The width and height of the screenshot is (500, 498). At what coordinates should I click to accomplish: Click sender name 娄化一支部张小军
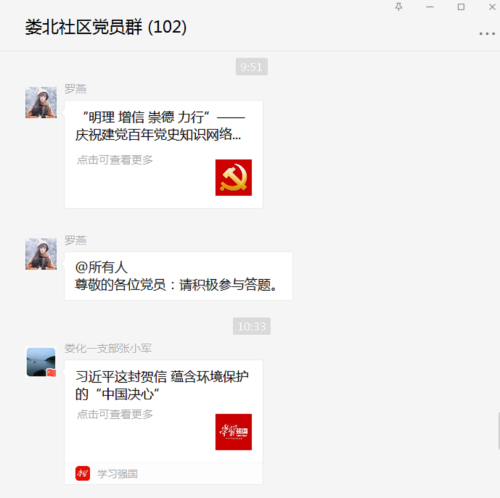pyautogui.click(x=108, y=348)
